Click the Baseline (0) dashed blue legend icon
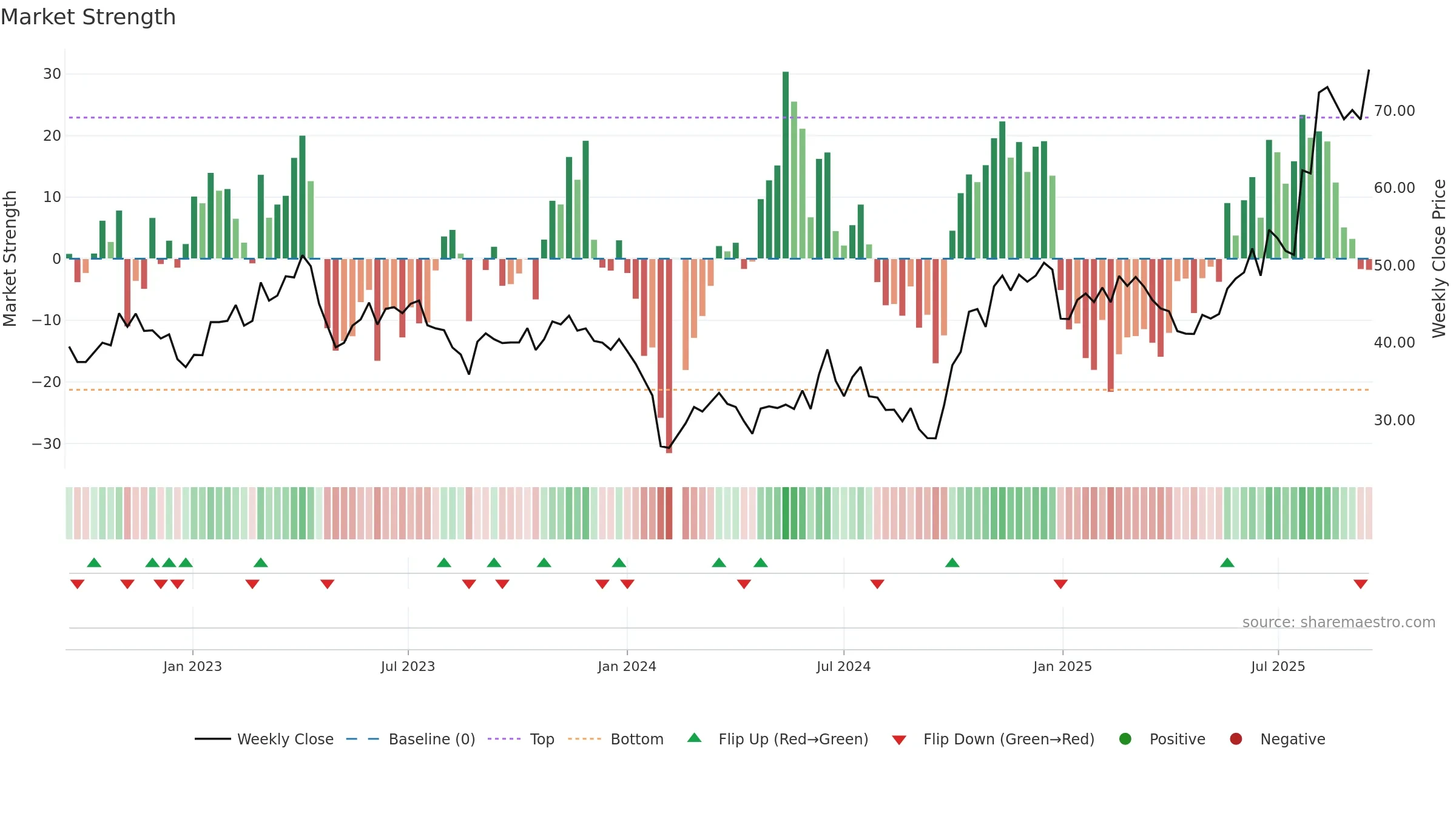1456x819 pixels. pos(363,739)
